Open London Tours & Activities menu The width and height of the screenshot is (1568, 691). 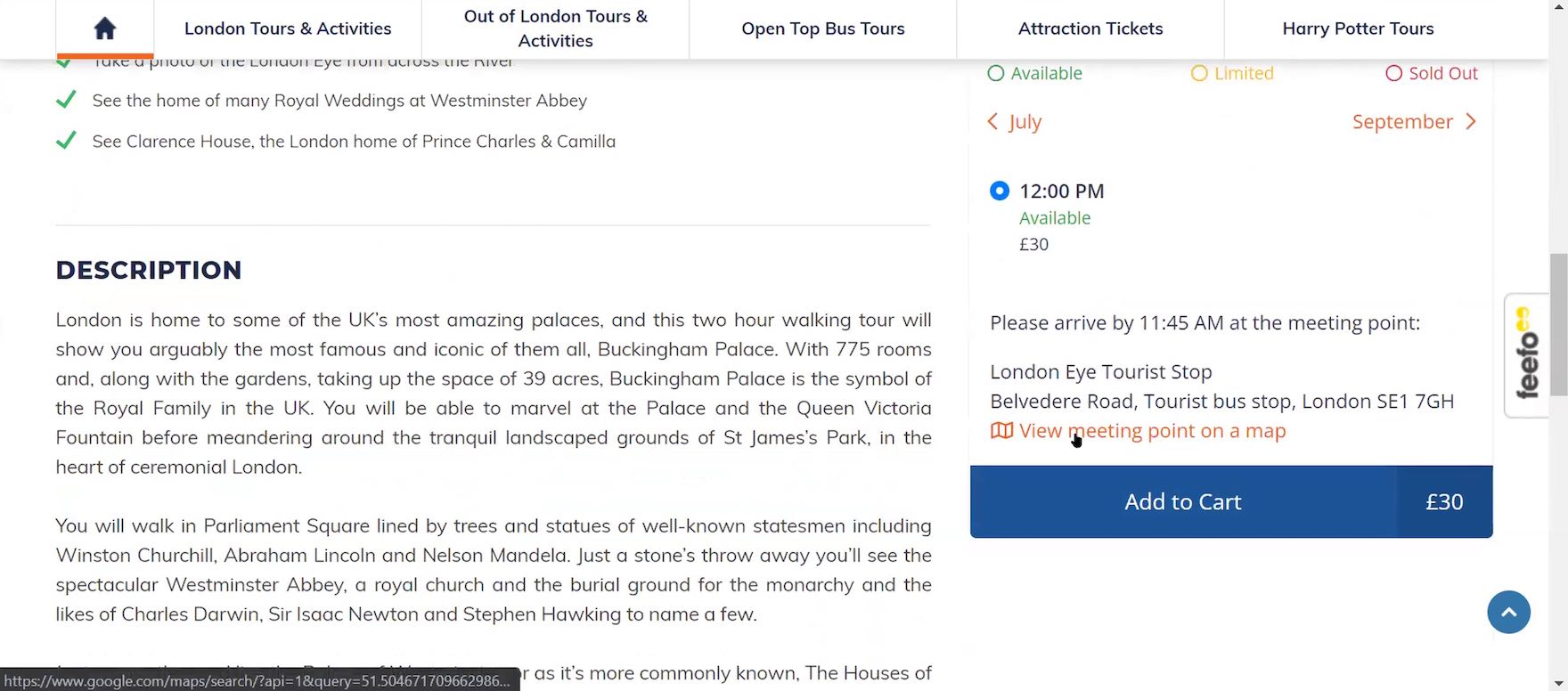288,28
